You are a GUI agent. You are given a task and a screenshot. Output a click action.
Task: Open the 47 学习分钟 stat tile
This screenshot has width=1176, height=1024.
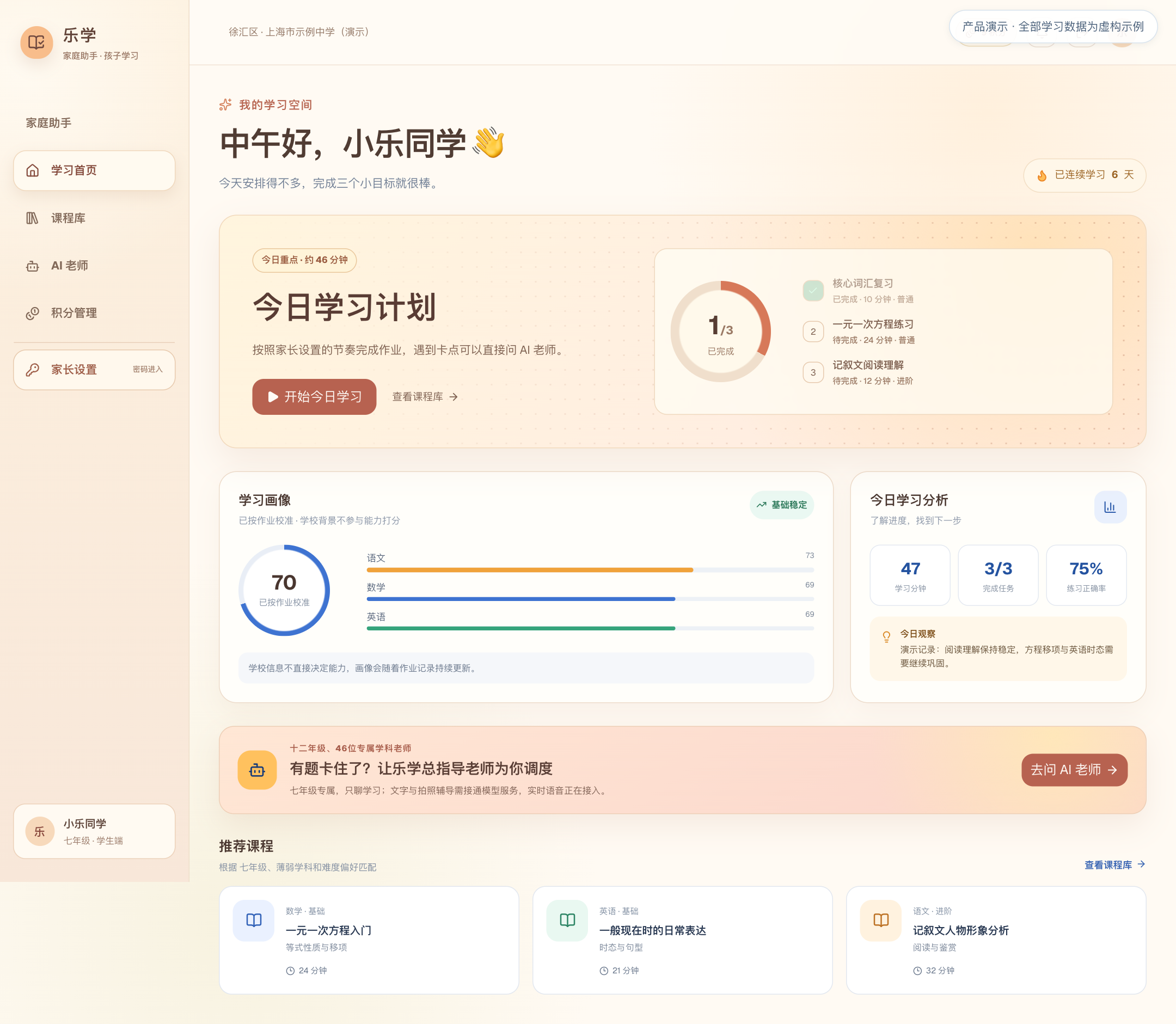tap(910, 575)
